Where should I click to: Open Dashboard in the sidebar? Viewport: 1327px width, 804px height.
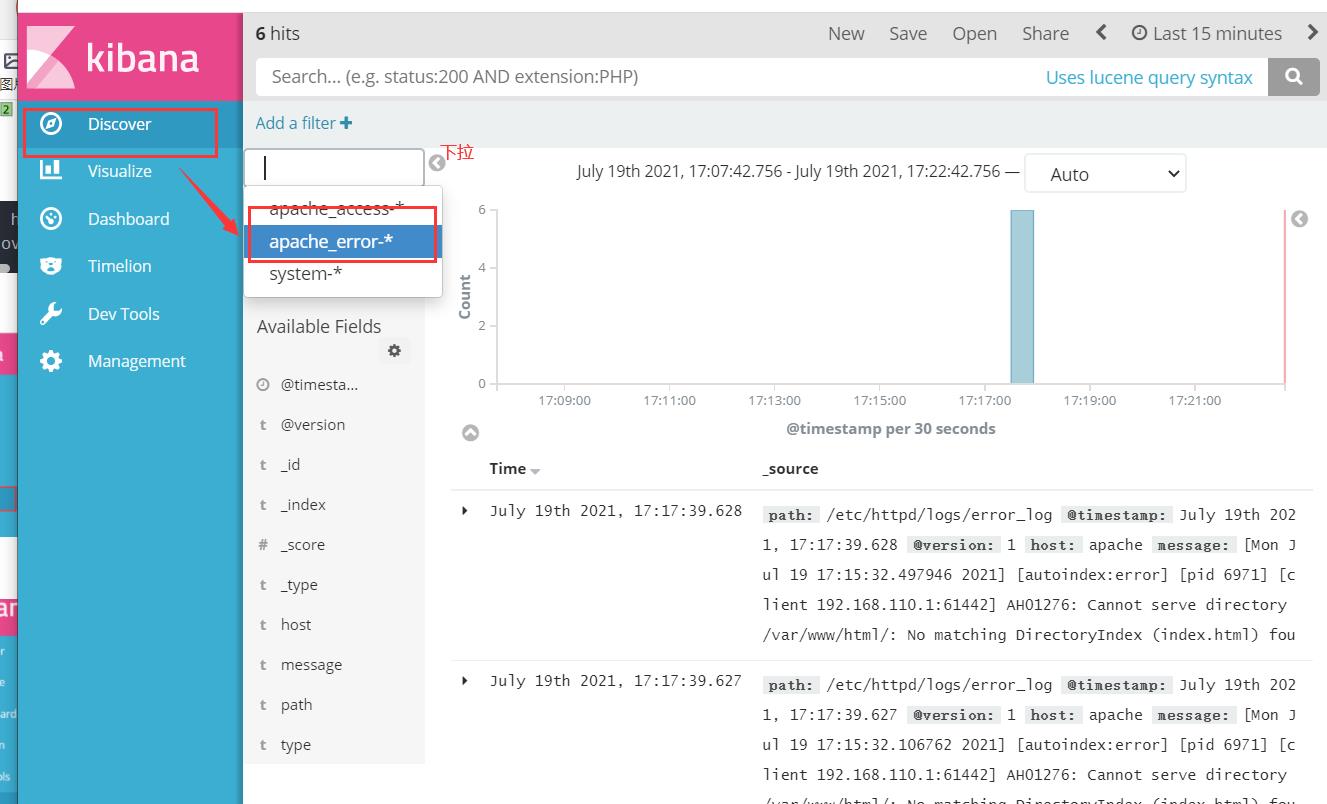pos(130,219)
